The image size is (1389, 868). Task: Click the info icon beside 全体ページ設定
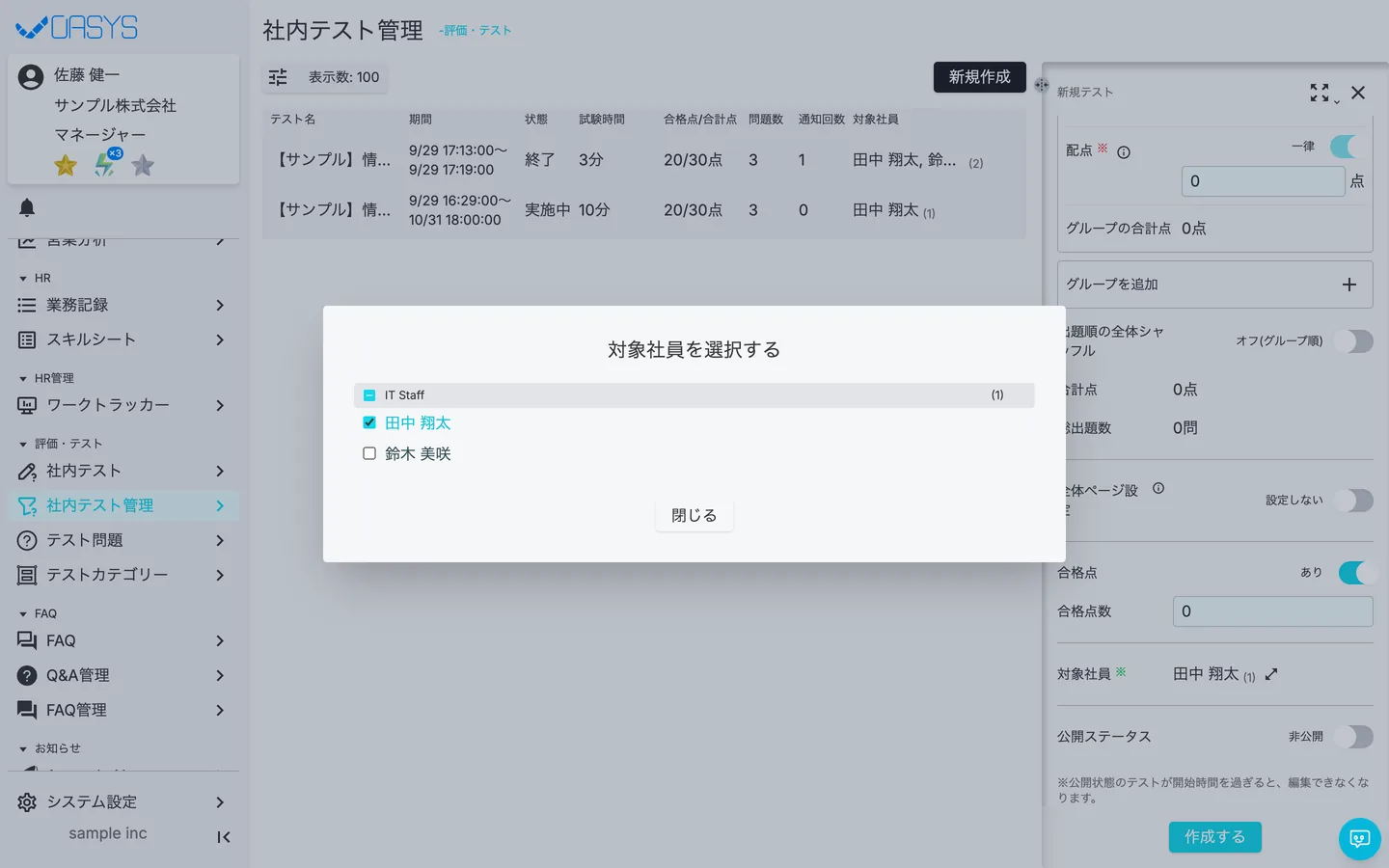pyautogui.click(x=1158, y=488)
